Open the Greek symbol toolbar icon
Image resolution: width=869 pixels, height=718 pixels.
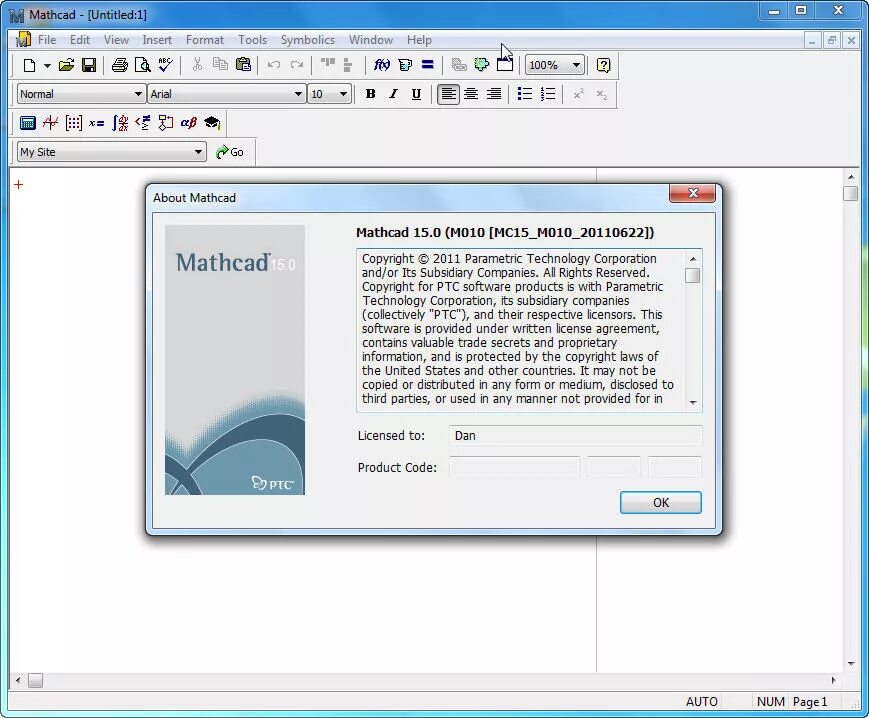[188, 122]
